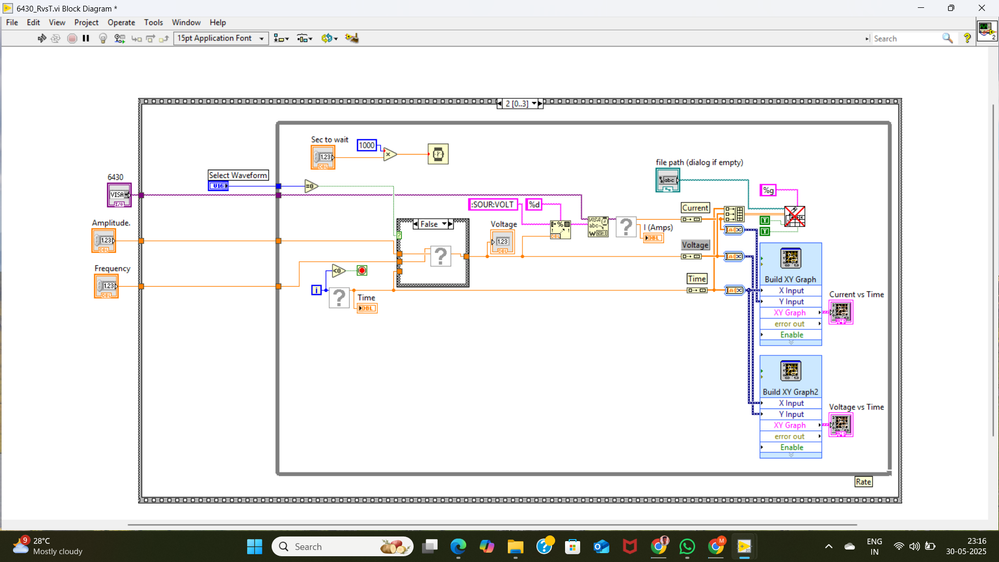
Task: Select the Build XY Graph2 express VI icon
Action: [791, 371]
